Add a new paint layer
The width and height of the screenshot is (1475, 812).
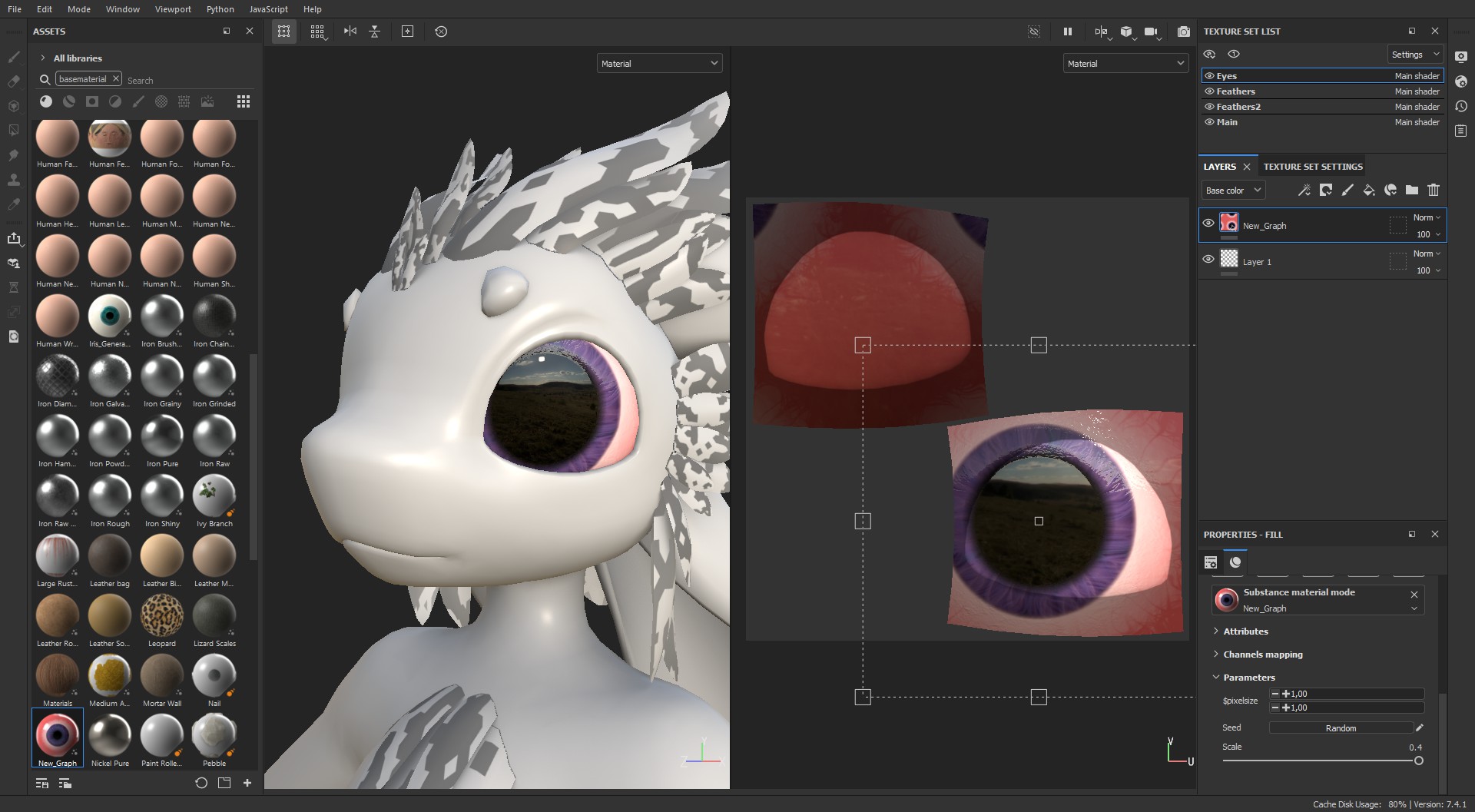click(x=1347, y=191)
